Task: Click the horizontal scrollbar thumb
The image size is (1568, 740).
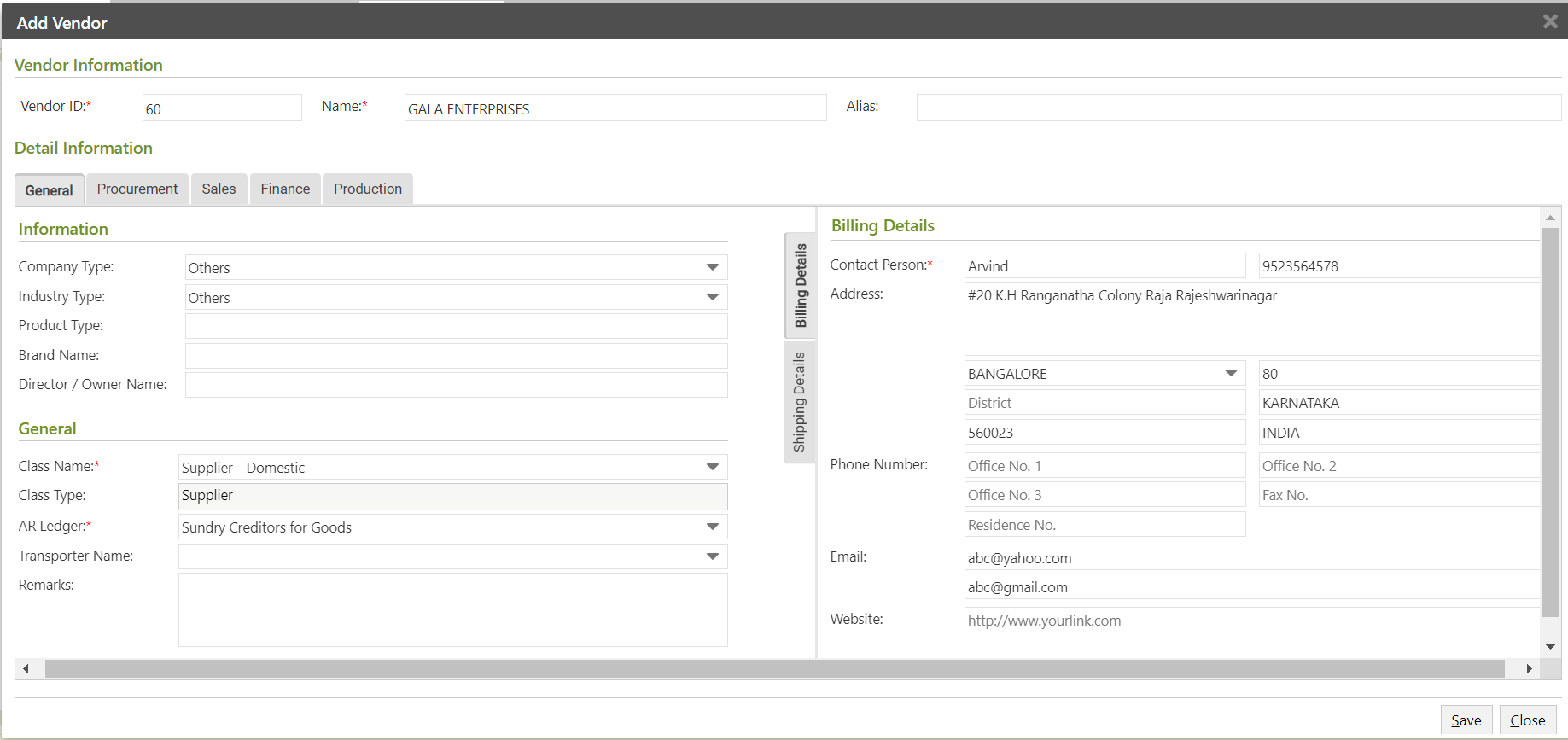Action: (x=774, y=668)
